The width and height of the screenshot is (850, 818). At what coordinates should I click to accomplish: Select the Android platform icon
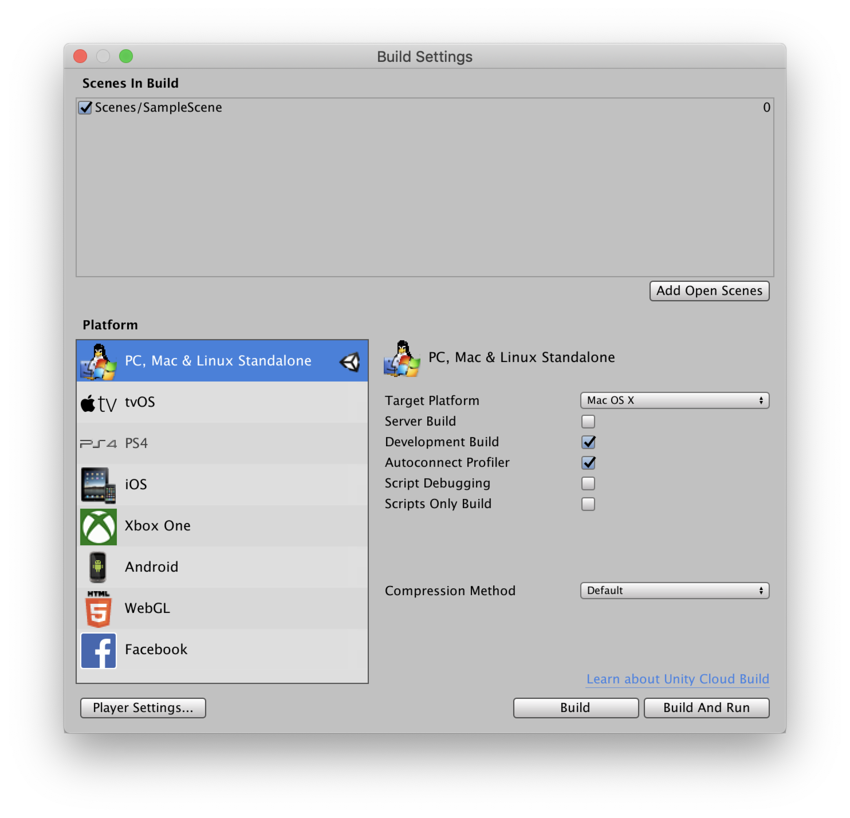[x=98, y=567]
